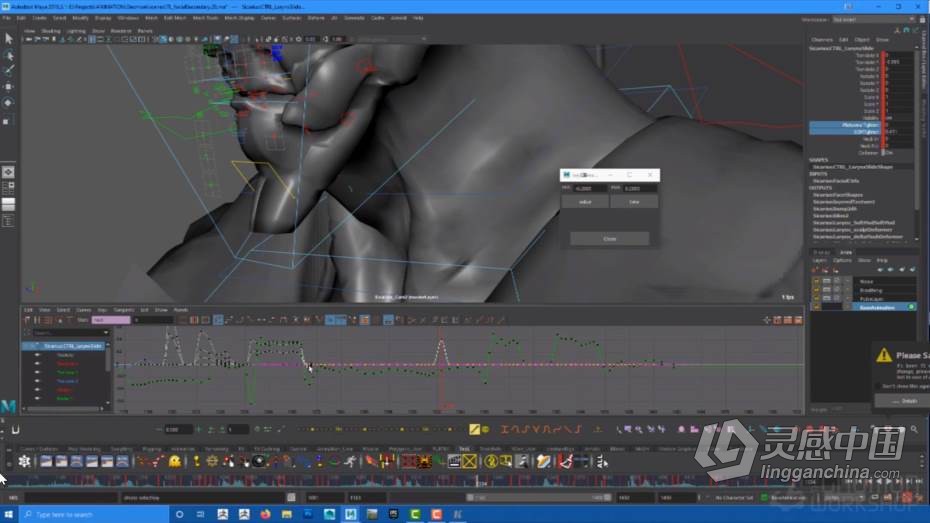Click the red current-time marker in Graph Editor
The height and width of the screenshot is (523, 930).
(x=441, y=368)
